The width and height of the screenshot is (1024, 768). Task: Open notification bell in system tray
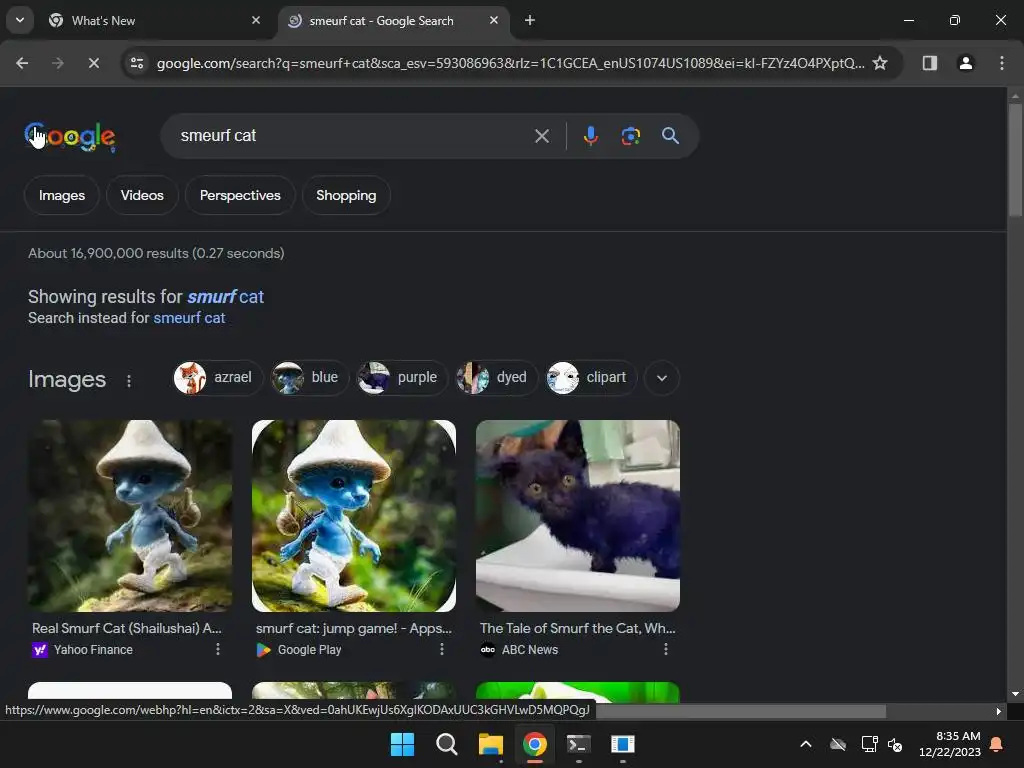coord(996,744)
